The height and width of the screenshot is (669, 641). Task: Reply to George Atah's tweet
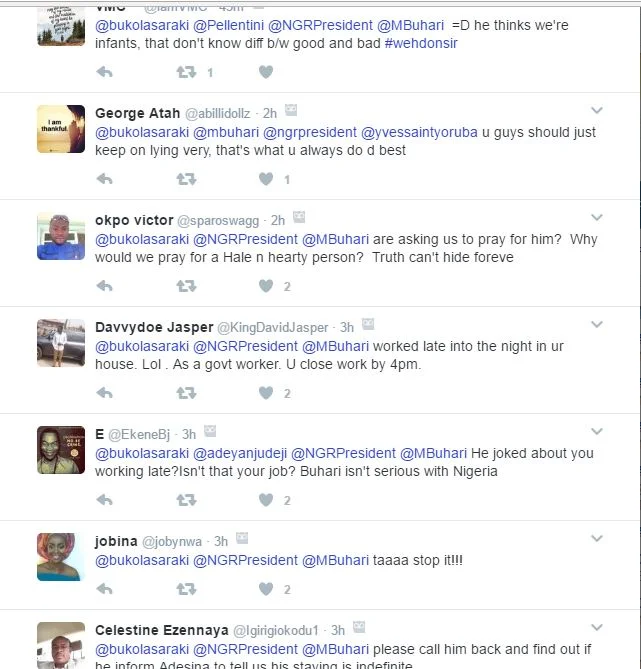104,179
